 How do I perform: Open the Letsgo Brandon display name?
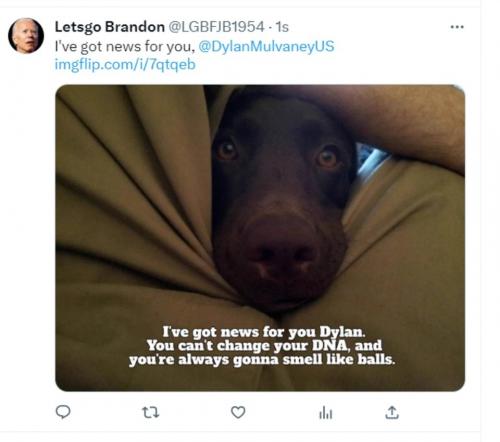tap(110, 27)
